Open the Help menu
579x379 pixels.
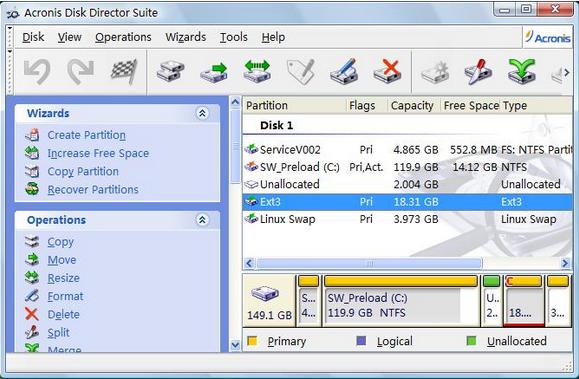tap(273, 37)
